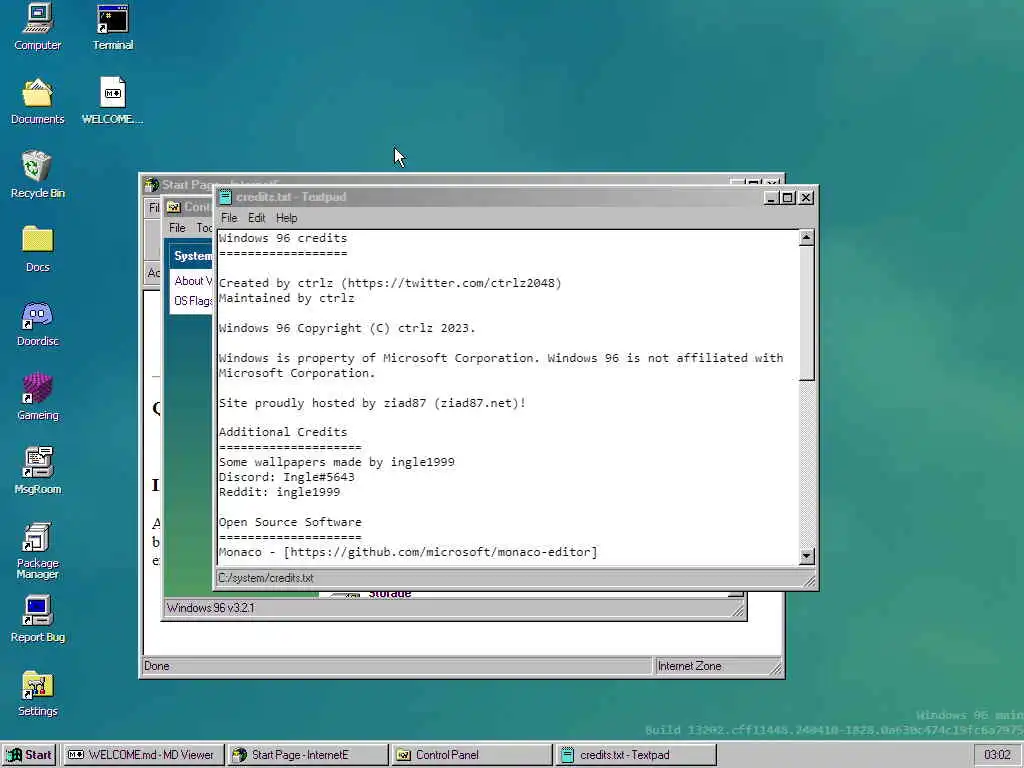Click the monaco-editor GitHub URL text

[440, 552]
